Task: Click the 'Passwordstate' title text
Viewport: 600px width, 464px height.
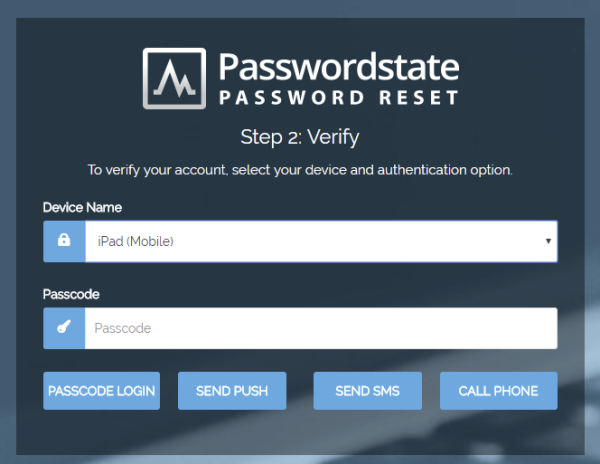Action: [339, 67]
